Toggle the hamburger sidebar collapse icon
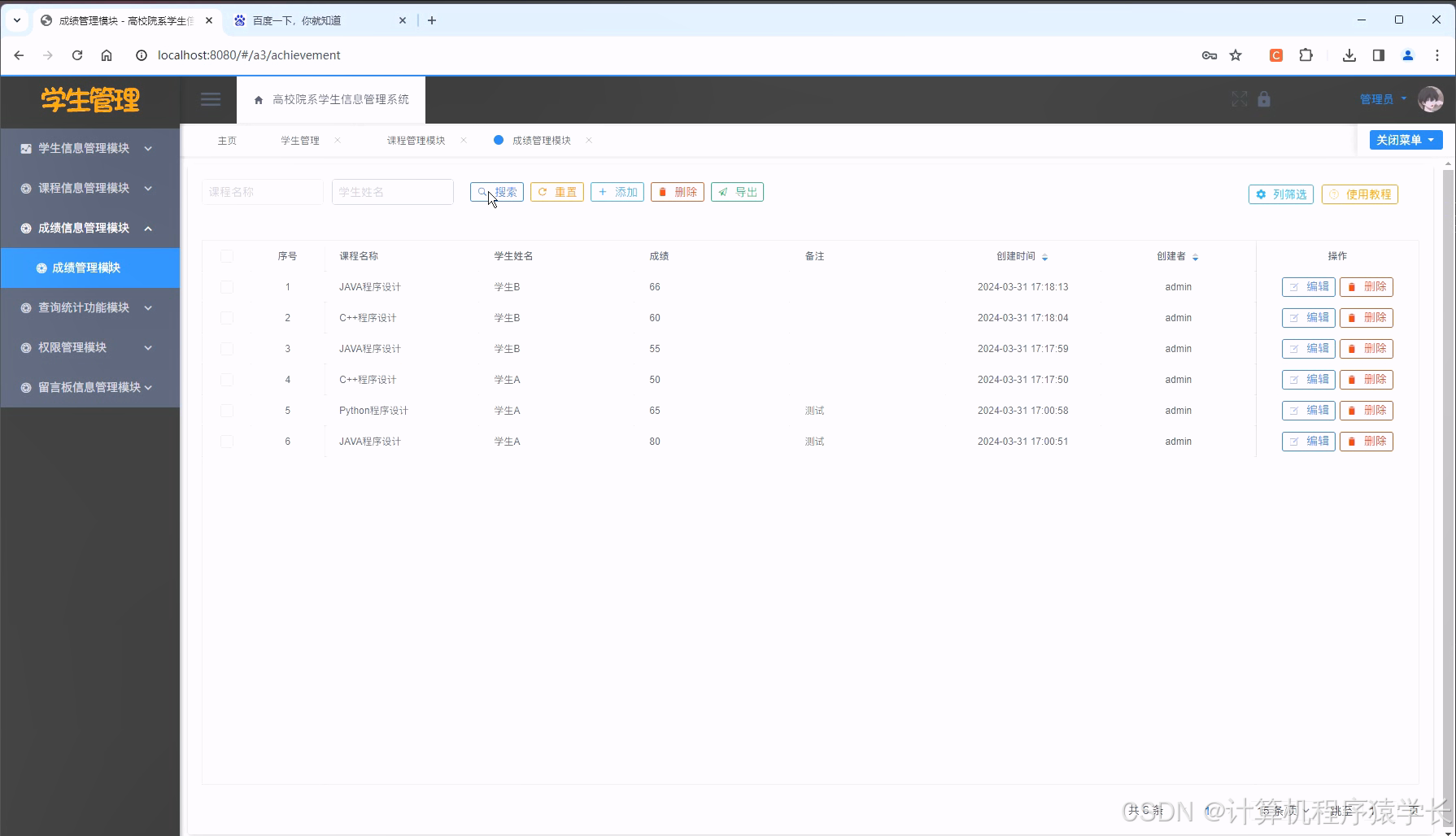The image size is (1456, 836). pyautogui.click(x=211, y=99)
